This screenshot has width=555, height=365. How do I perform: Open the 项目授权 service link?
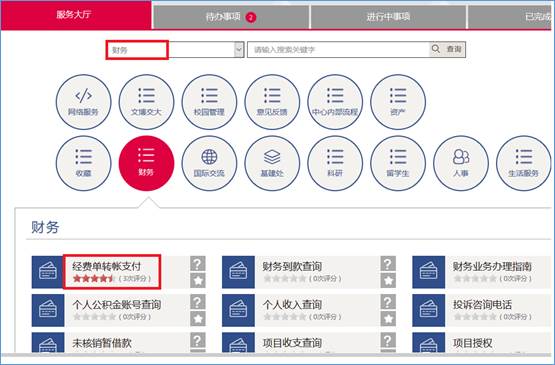(473, 343)
